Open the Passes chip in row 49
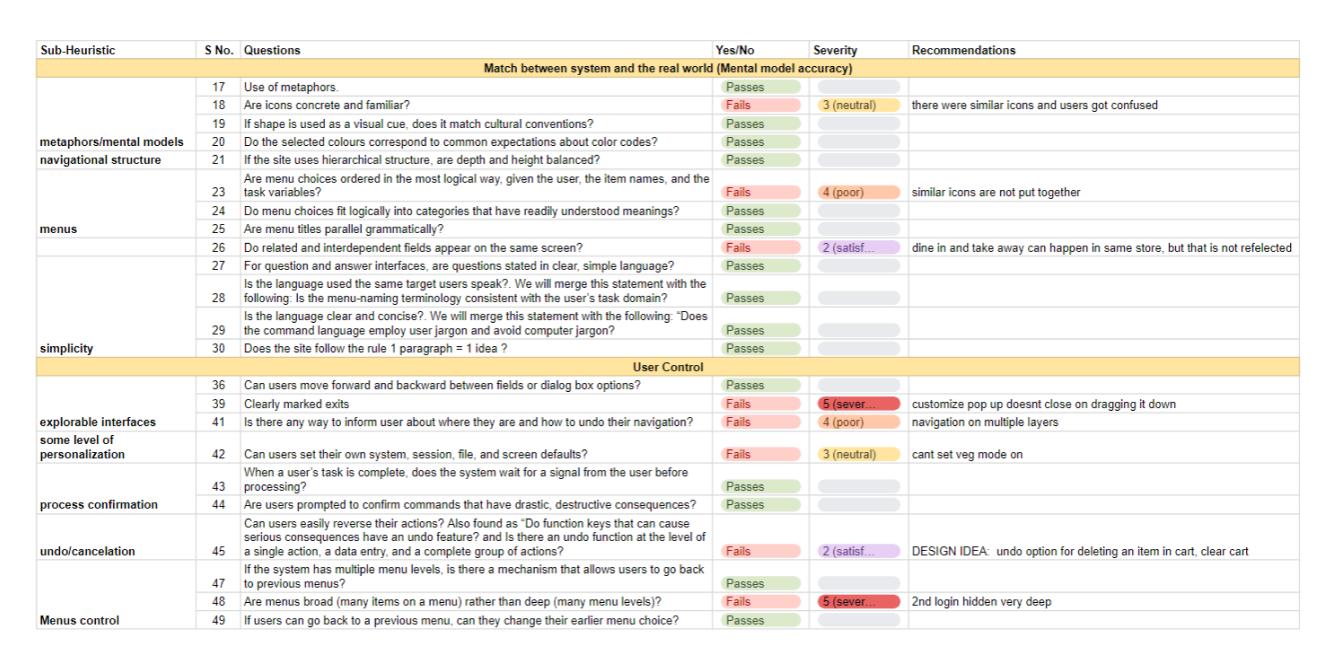The height and width of the screenshot is (663, 1336). coord(760,620)
